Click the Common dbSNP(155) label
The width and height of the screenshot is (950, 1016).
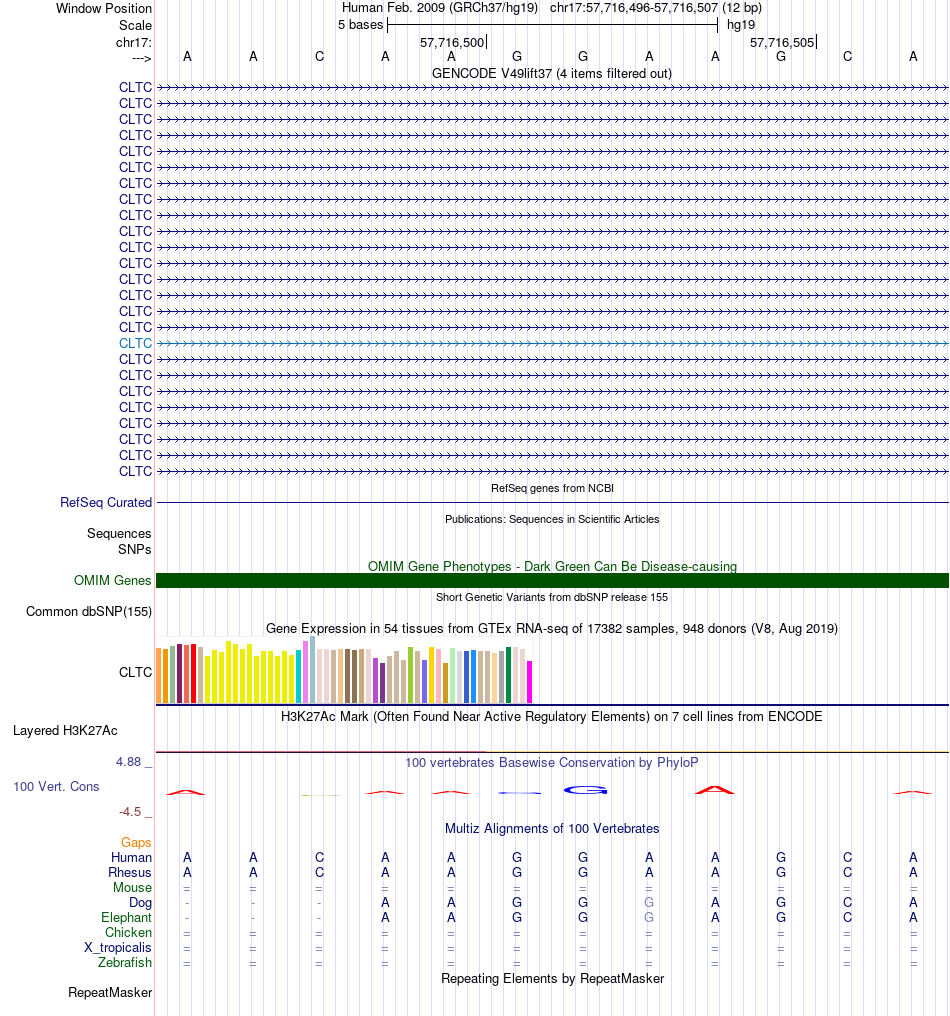(89, 611)
